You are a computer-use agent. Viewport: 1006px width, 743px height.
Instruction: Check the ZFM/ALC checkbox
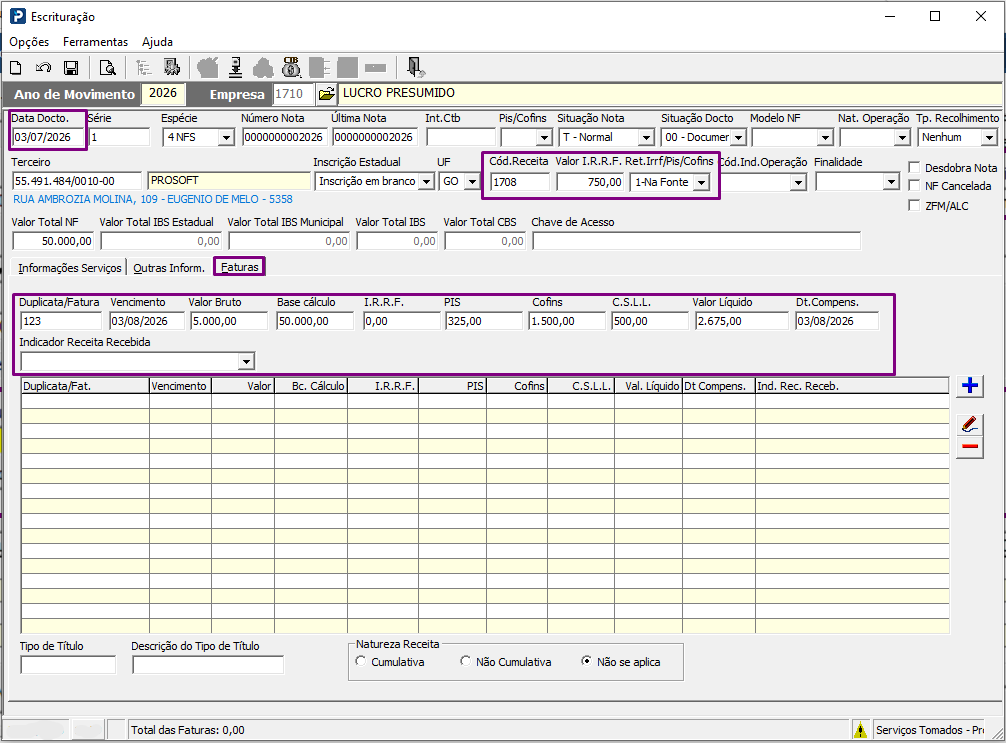pyautogui.click(x=914, y=205)
